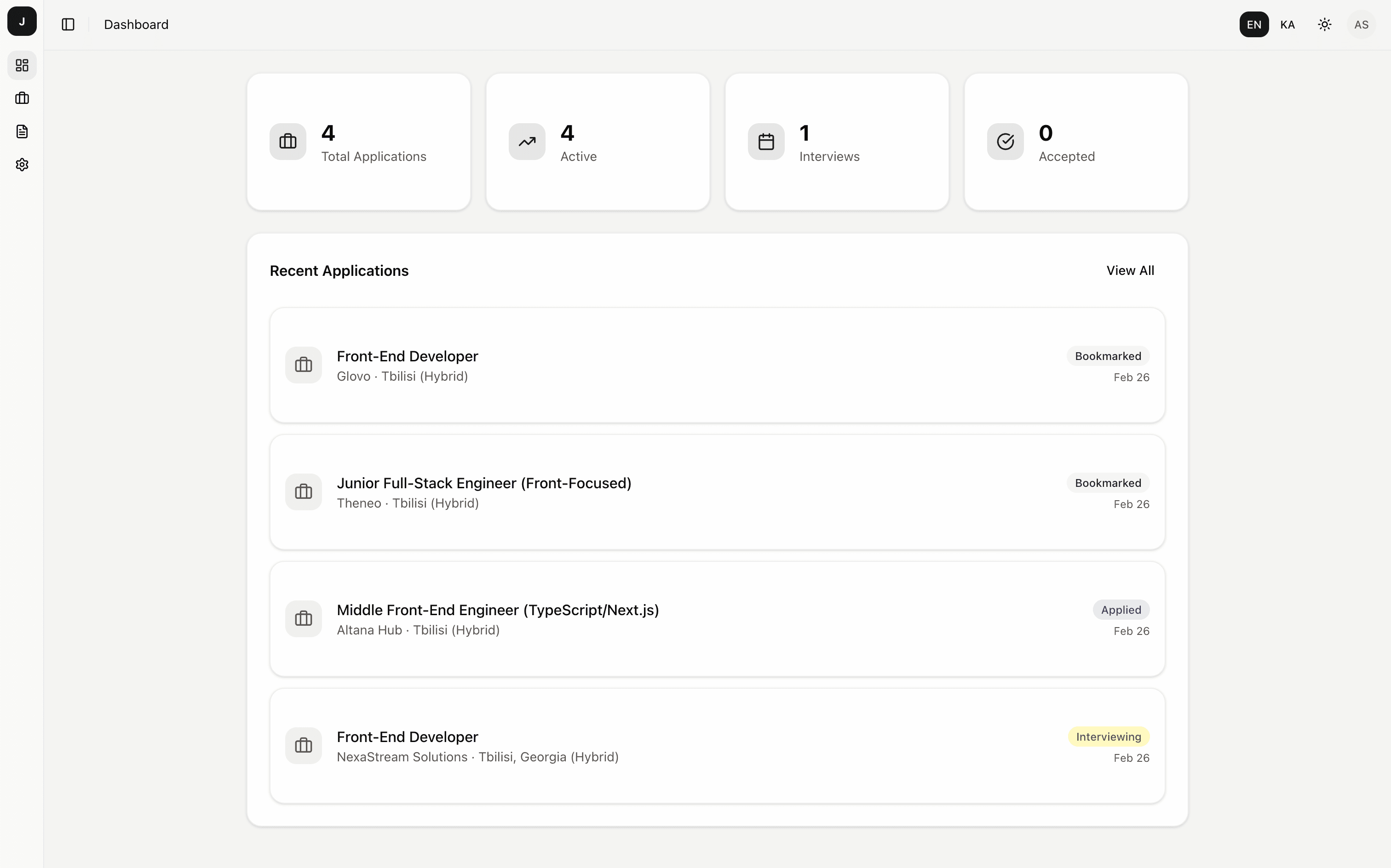This screenshot has width=1391, height=868.
Task: Open Settings via the gear icon
Action: tap(21, 164)
